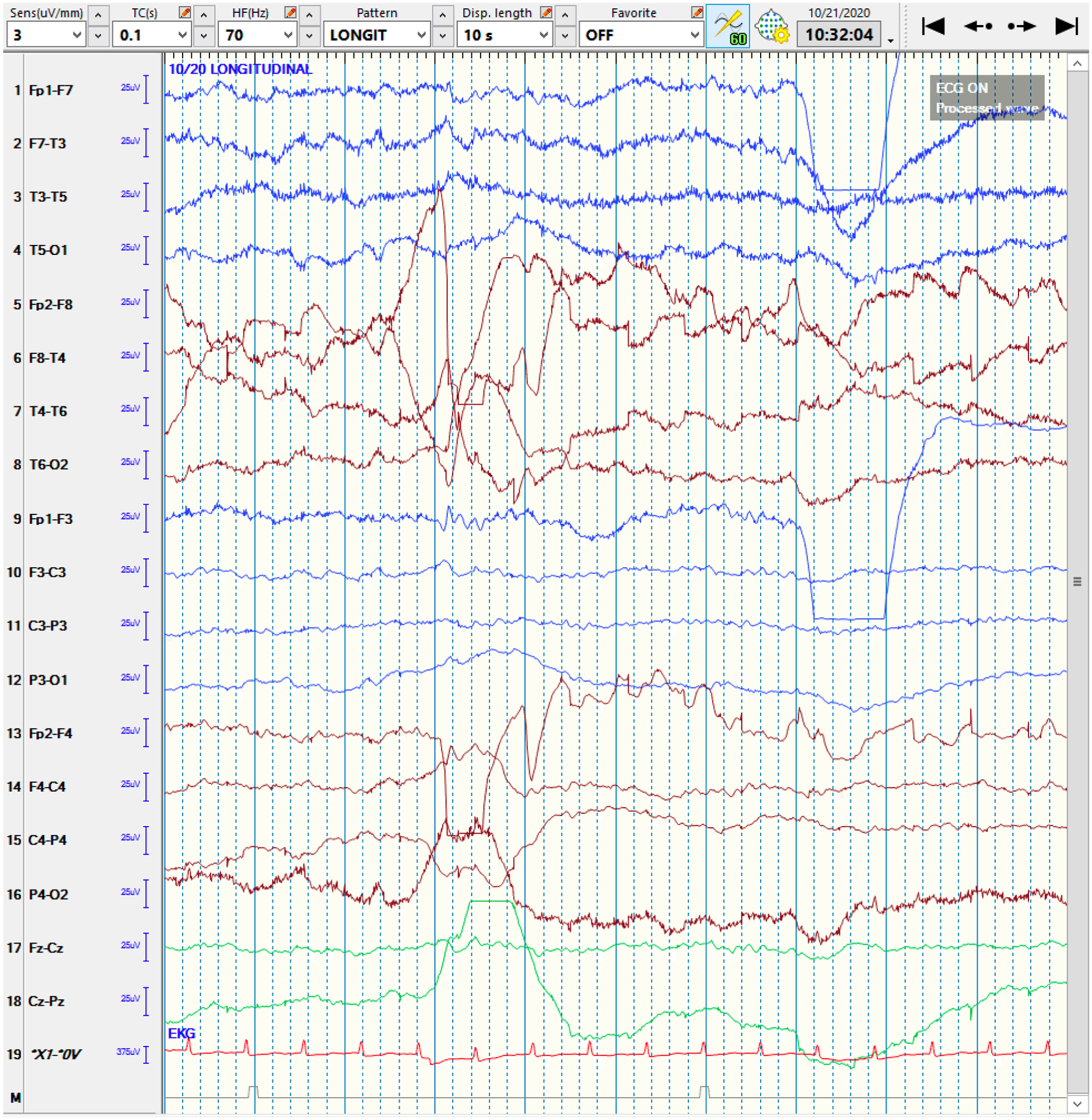
Task: Toggle the 60 Hz notch filter icon
Action: pos(727,26)
